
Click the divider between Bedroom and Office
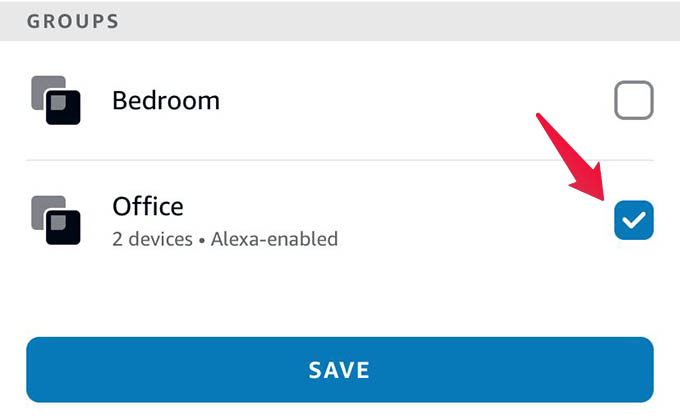(340, 160)
